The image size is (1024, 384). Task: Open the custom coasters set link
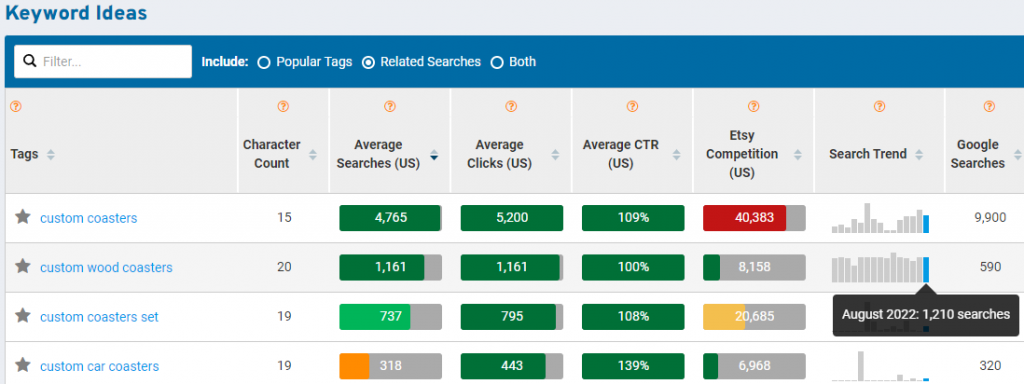(x=99, y=317)
